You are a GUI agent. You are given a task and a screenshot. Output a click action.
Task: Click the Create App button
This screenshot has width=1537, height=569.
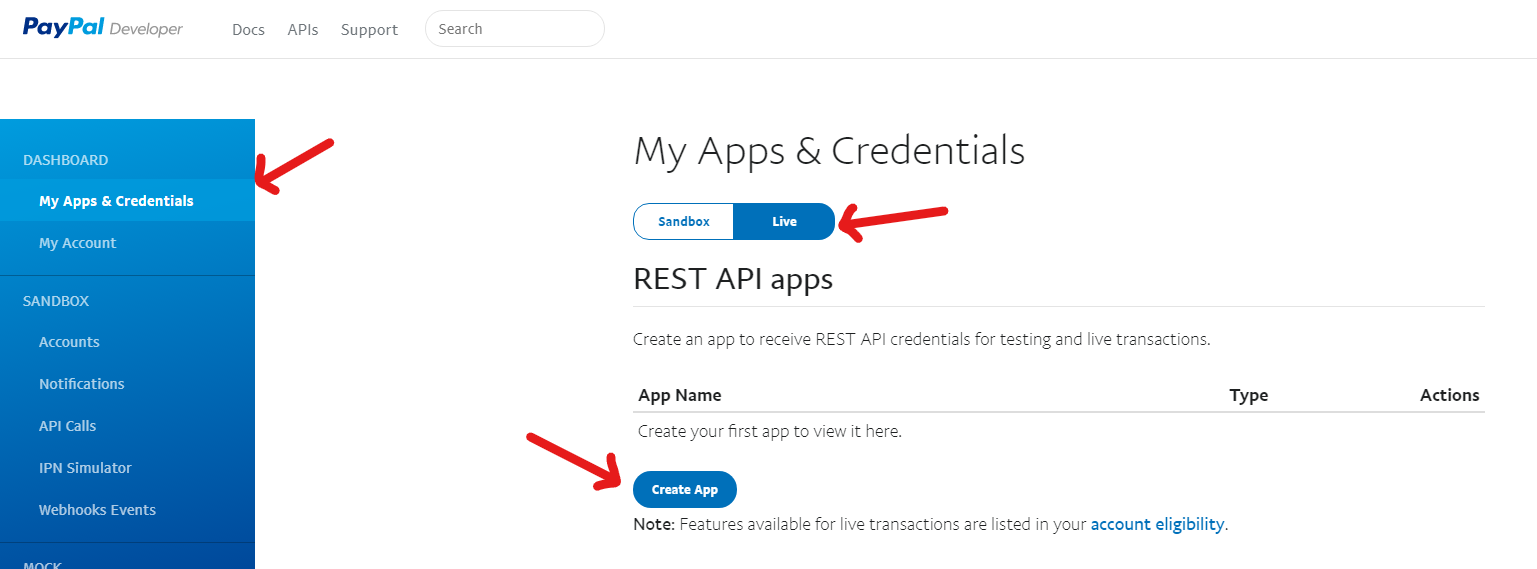[685, 489]
